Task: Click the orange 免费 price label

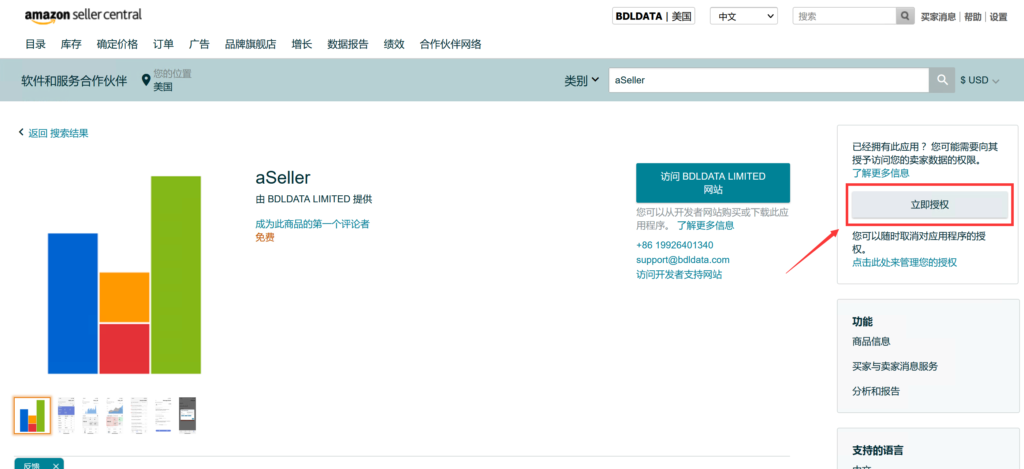Action: [x=264, y=237]
